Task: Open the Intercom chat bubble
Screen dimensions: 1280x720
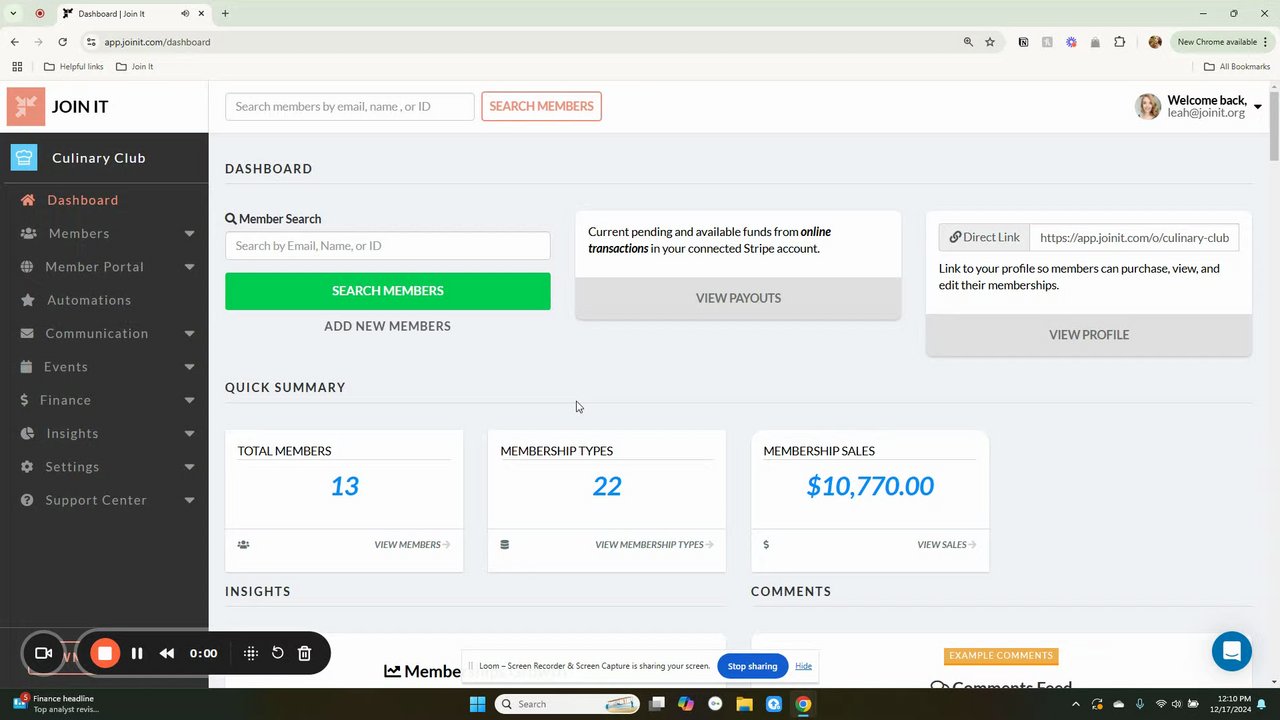Action: click(x=1231, y=651)
